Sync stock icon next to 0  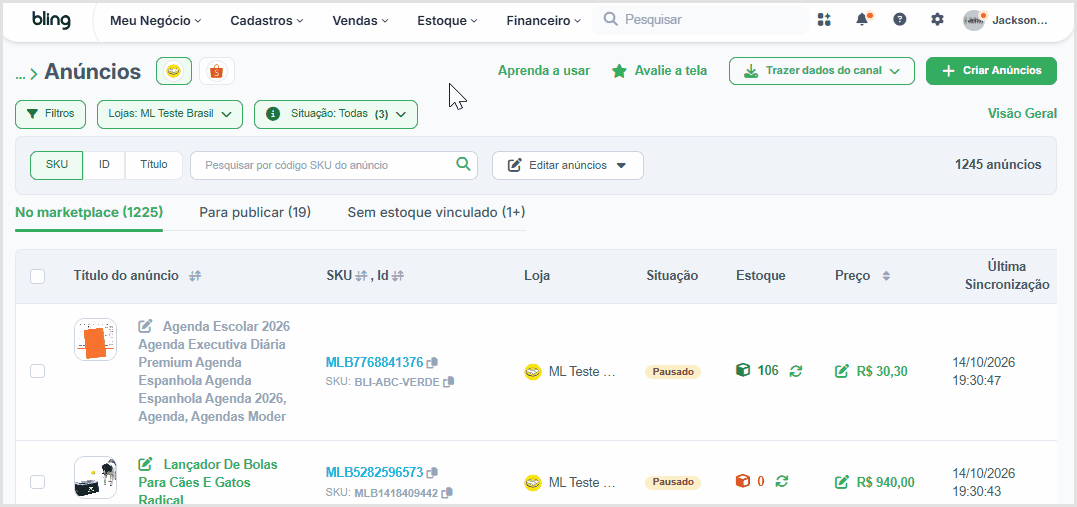click(x=782, y=482)
